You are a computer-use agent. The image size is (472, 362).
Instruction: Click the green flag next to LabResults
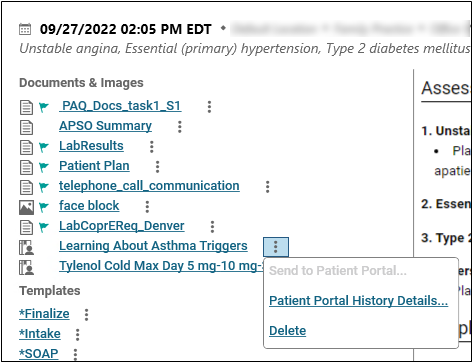[x=44, y=147]
